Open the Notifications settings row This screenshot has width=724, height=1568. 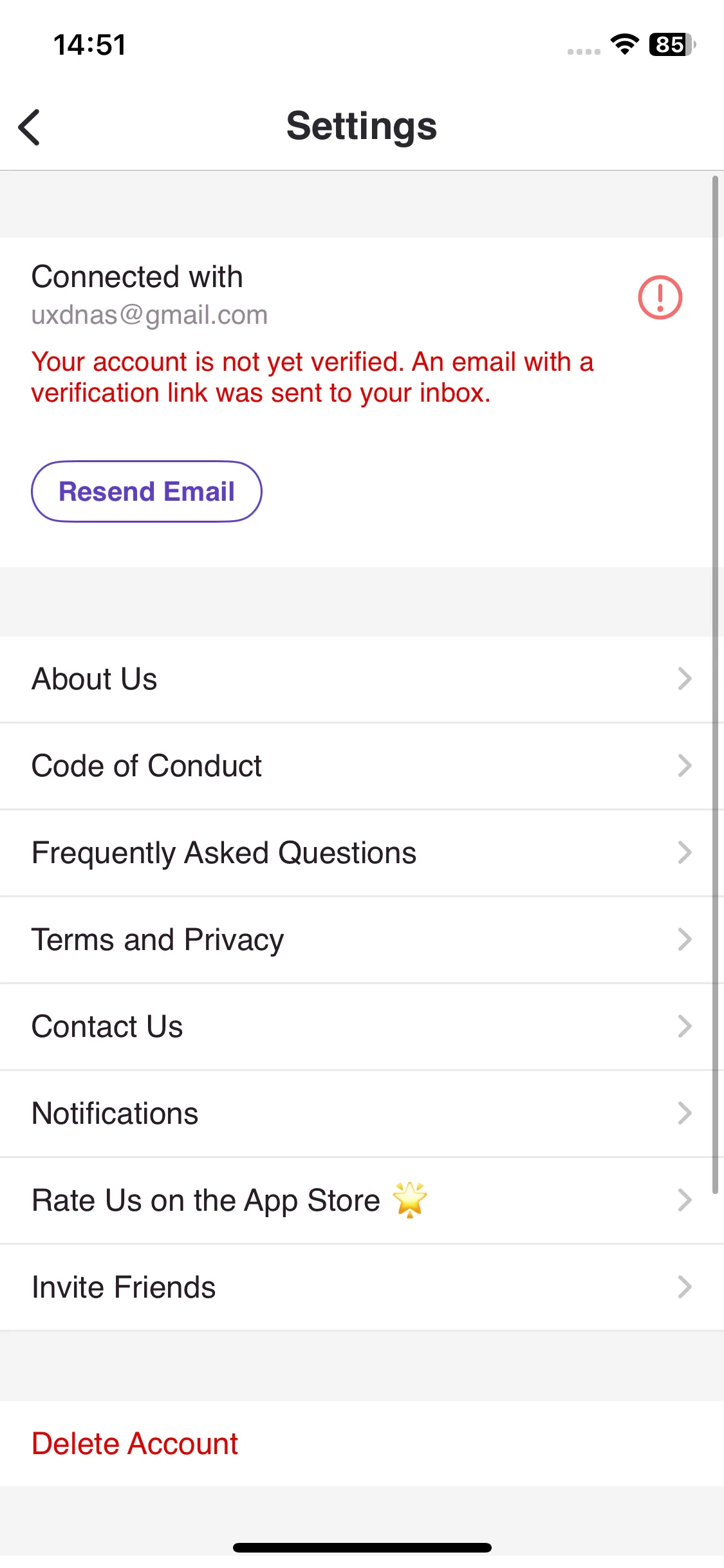coord(362,1114)
